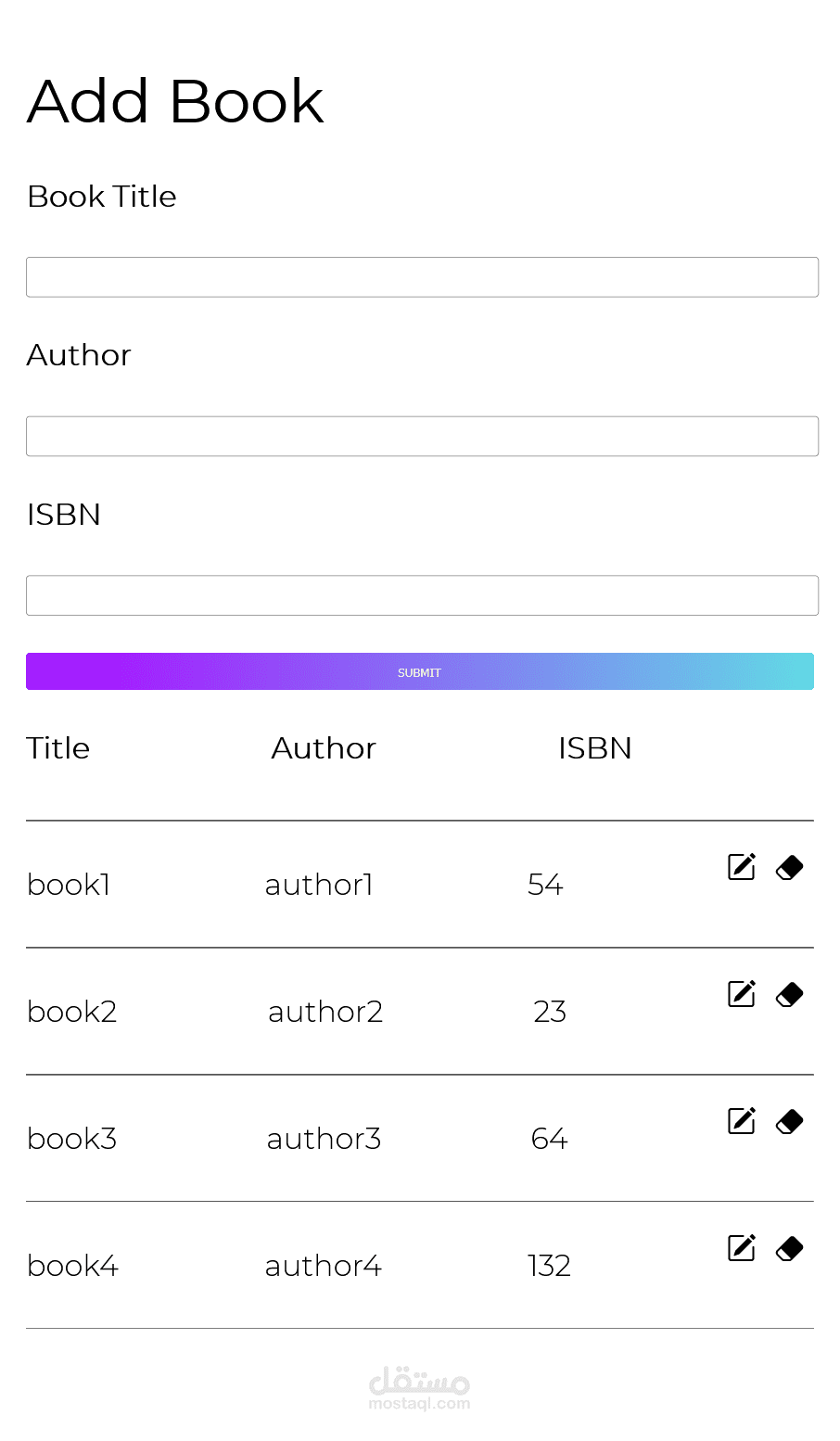The image size is (840, 1441).
Task: Click the Title column header
Action: pos(58,748)
